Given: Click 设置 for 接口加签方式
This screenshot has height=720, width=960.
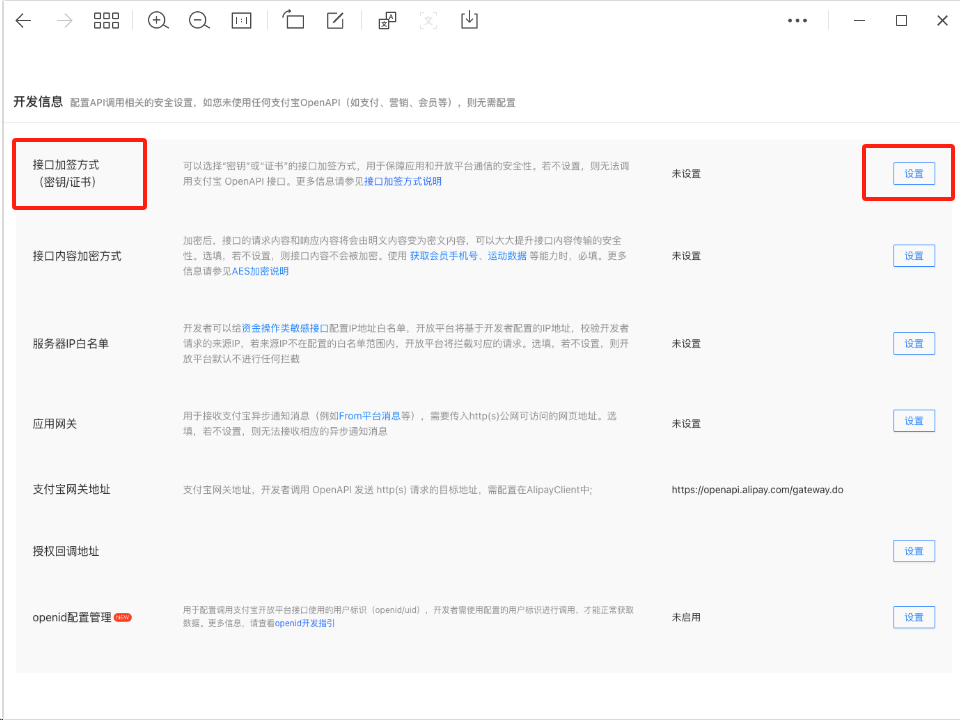Looking at the screenshot, I should pos(913,173).
